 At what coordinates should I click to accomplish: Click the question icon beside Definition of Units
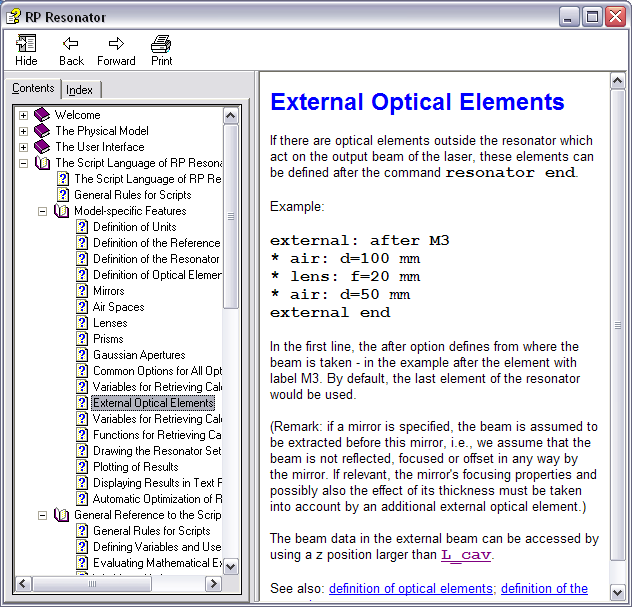click(82, 227)
